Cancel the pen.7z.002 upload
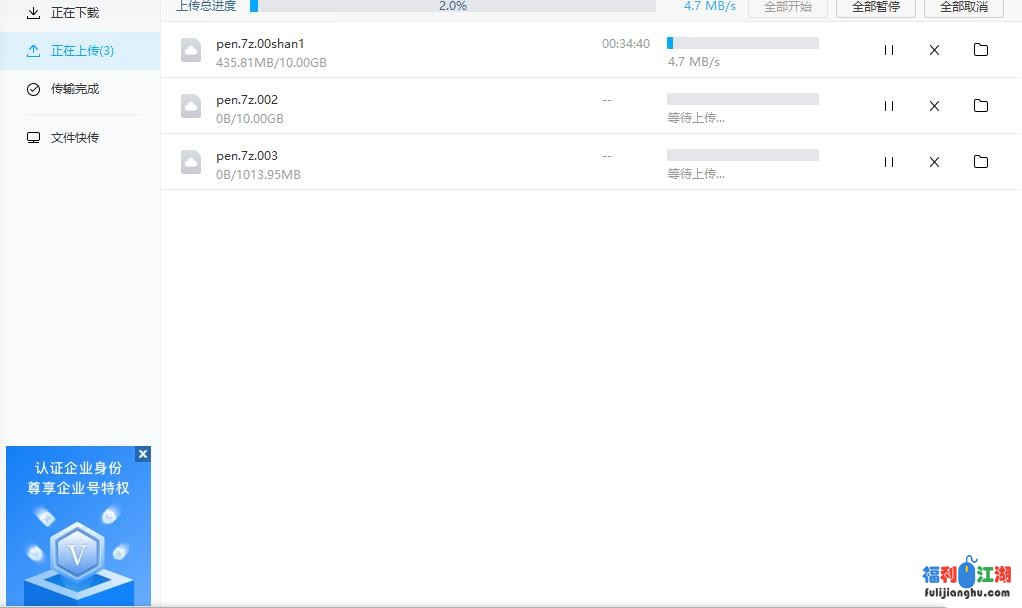Image resolution: width=1022 pixels, height=608 pixels. click(x=934, y=106)
